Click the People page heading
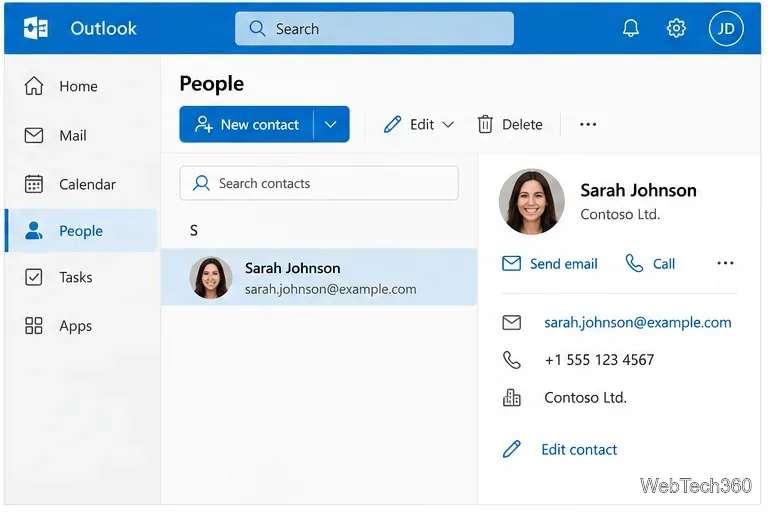This screenshot has height=512, width=768. coord(212,84)
